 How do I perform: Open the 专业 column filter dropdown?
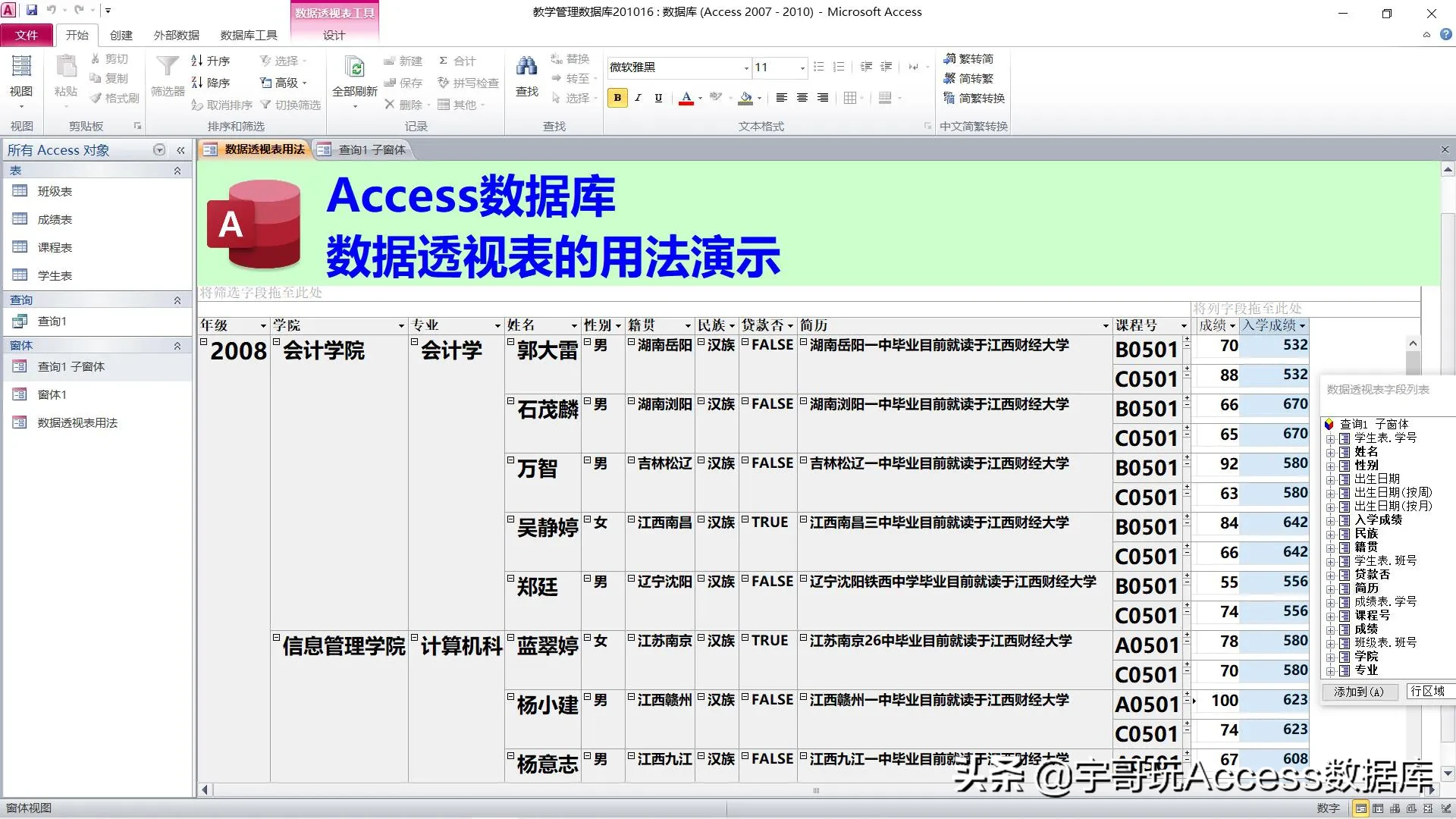(x=497, y=326)
